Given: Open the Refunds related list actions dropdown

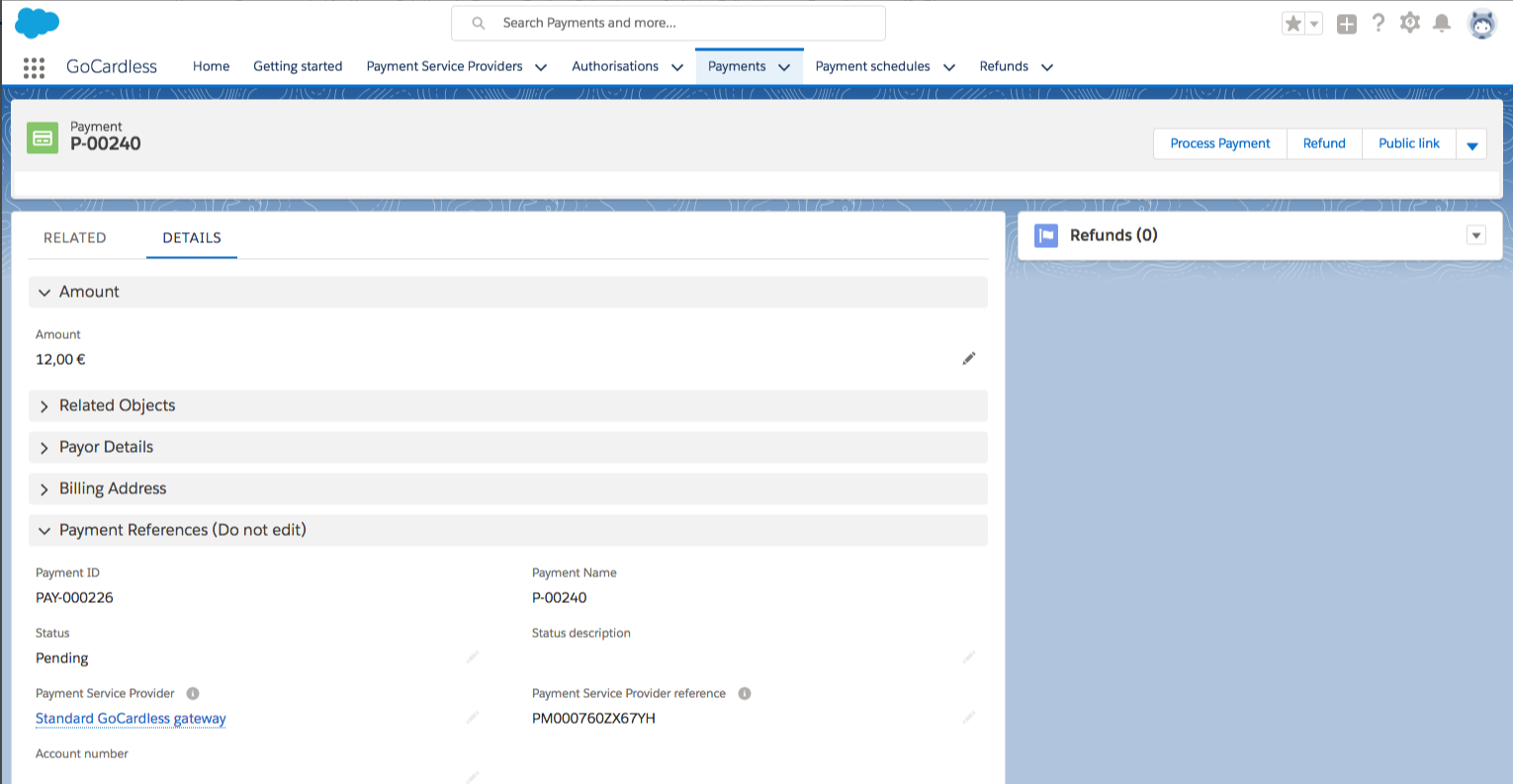Looking at the screenshot, I should (1476, 235).
